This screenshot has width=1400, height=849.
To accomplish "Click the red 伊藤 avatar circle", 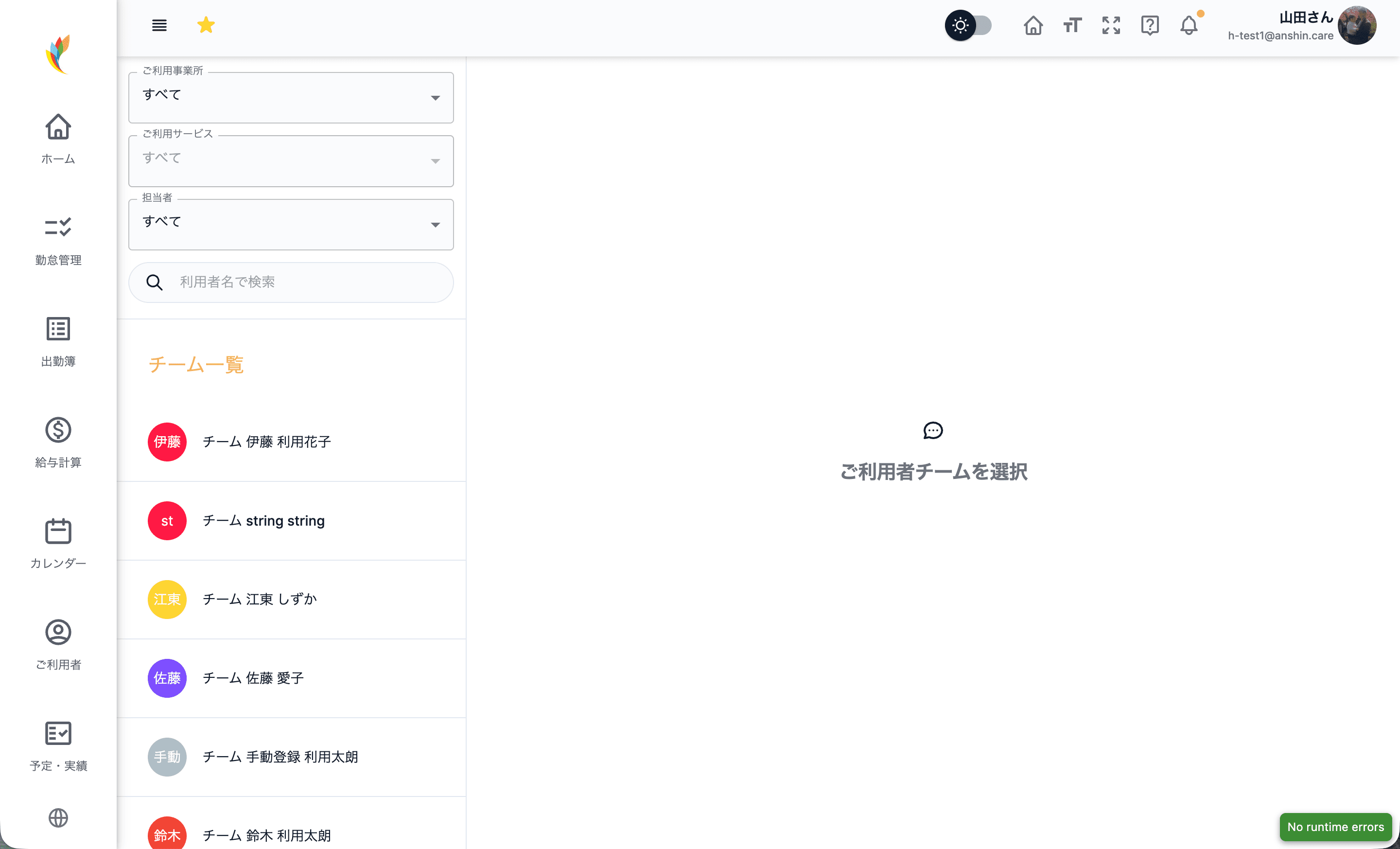I will coord(167,442).
